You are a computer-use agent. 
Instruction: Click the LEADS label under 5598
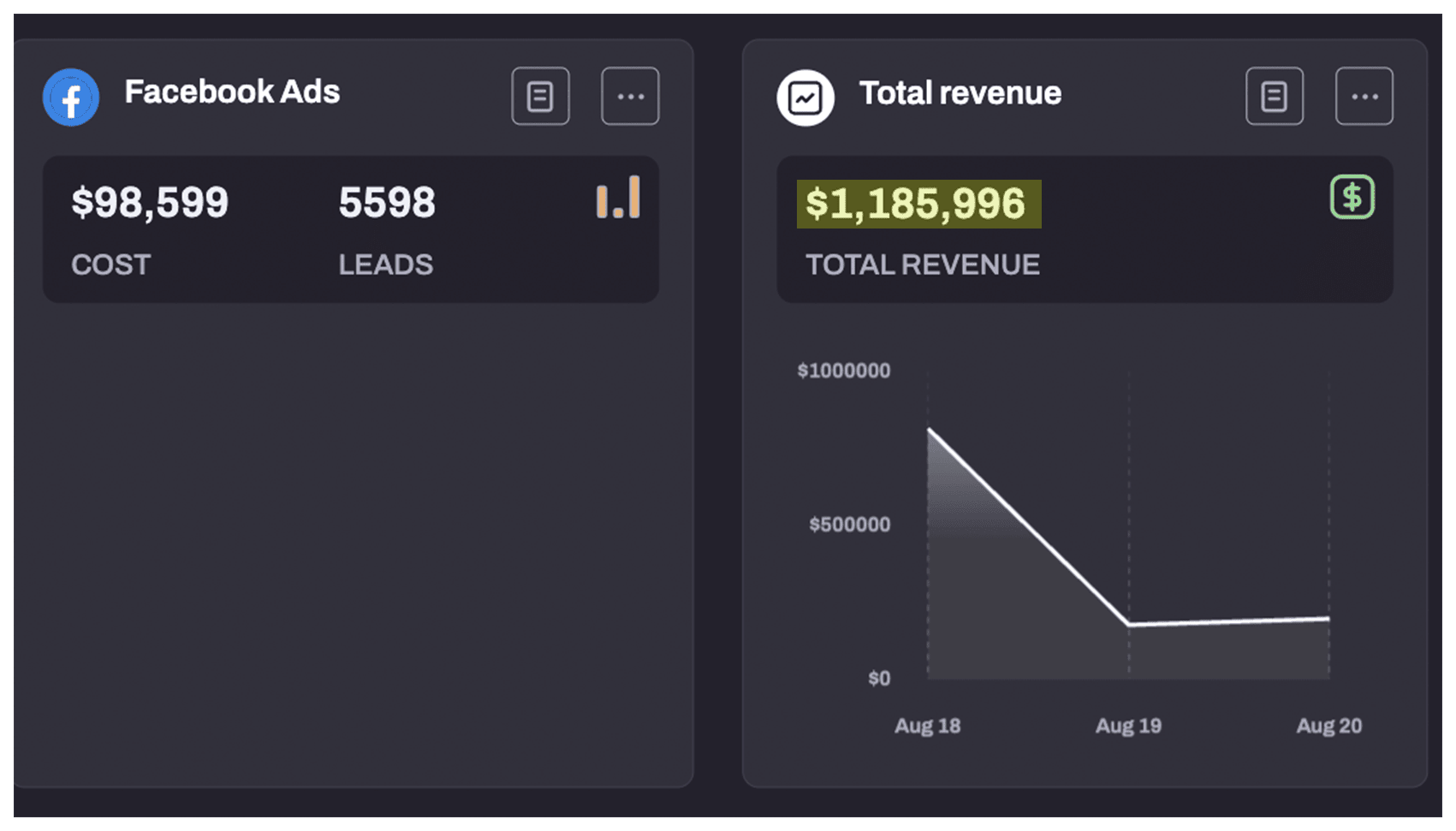point(385,264)
